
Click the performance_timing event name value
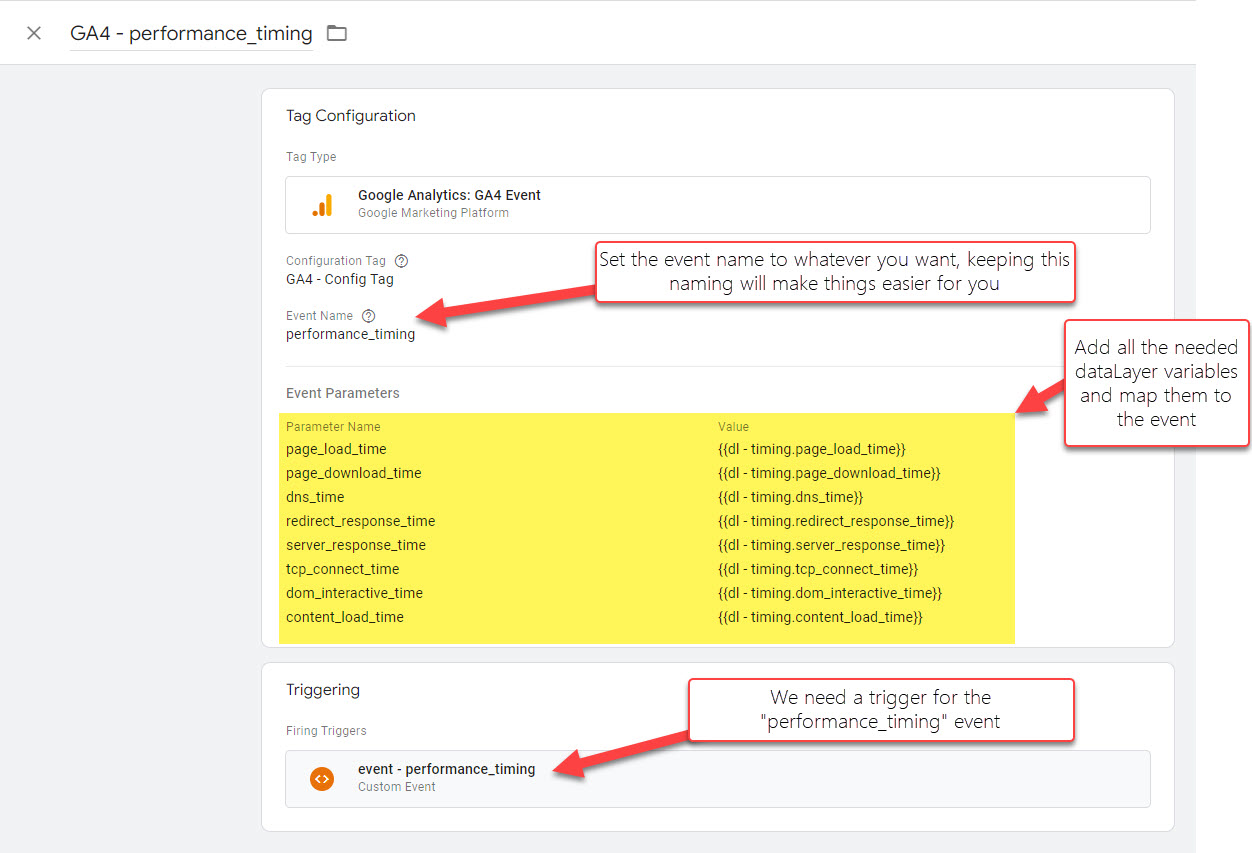[350, 335]
